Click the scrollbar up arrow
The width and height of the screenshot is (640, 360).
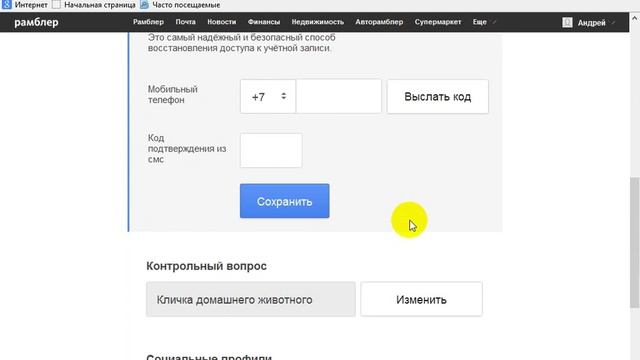point(634,18)
